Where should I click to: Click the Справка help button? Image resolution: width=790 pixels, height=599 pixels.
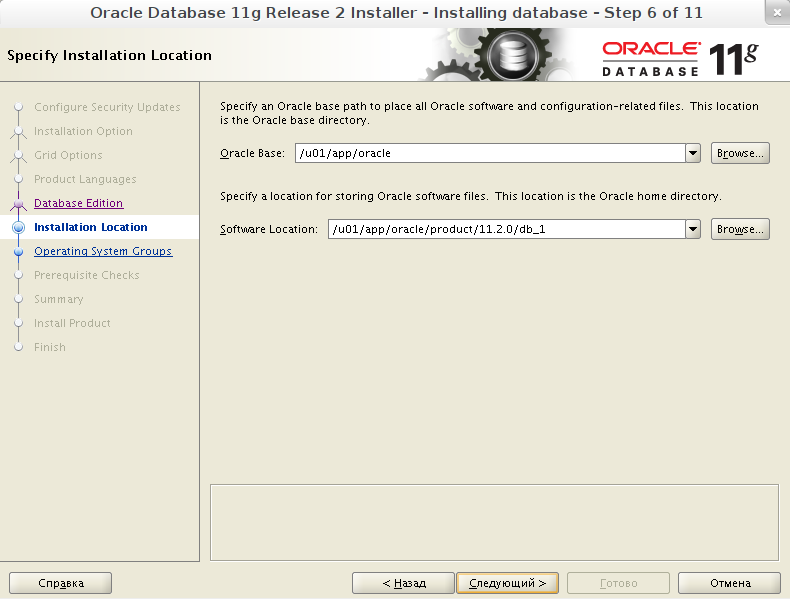pos(60,583)
